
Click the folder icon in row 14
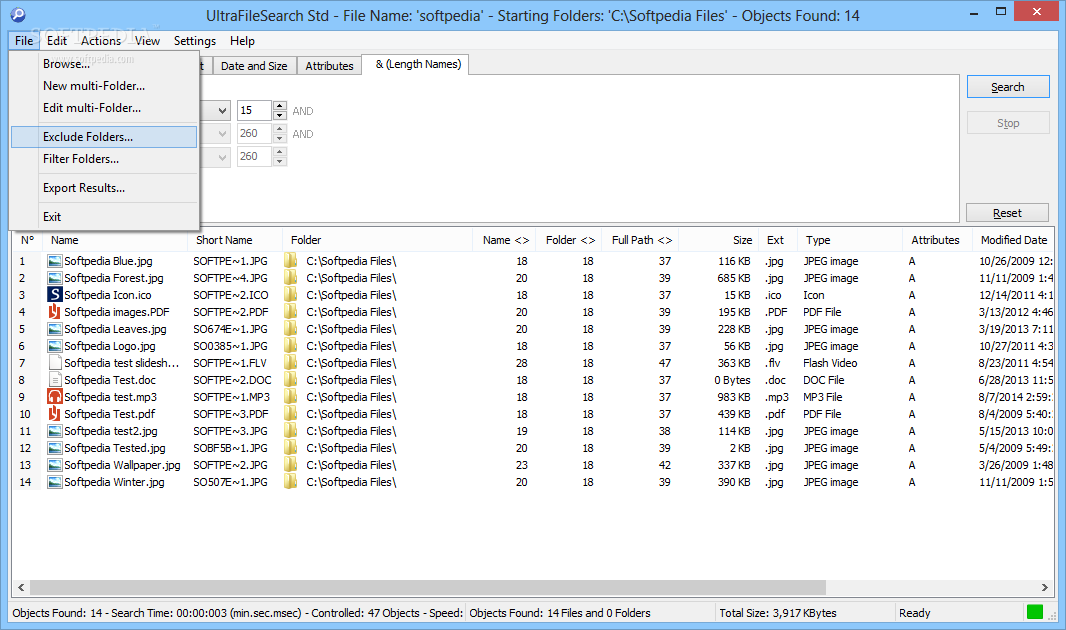[291, 482]
